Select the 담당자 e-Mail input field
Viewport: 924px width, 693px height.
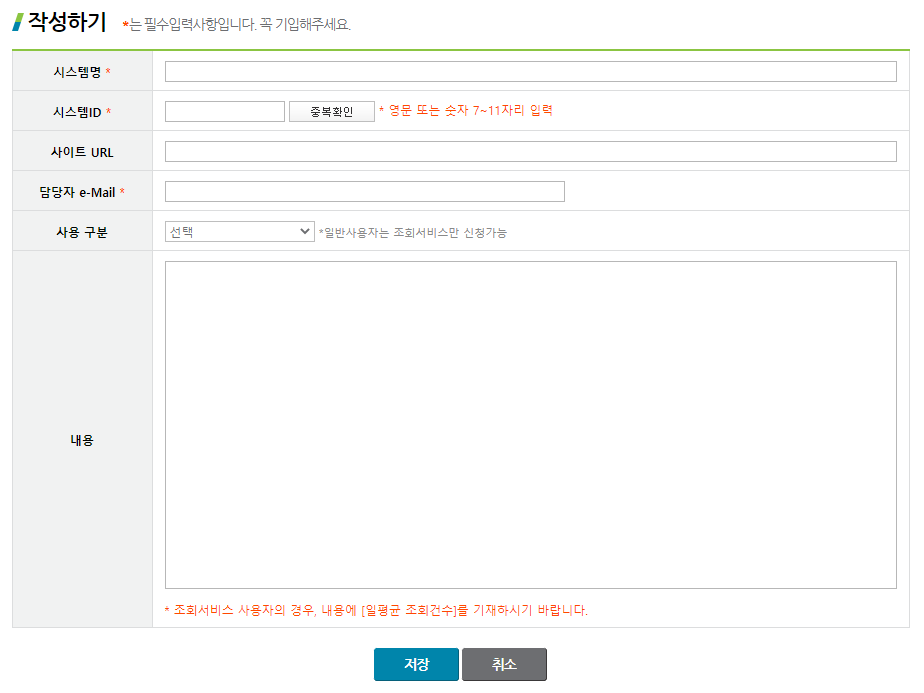click(364, 191)
